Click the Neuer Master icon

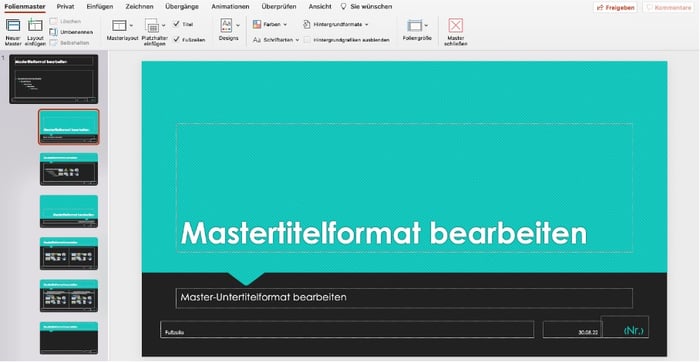(13, 25)
